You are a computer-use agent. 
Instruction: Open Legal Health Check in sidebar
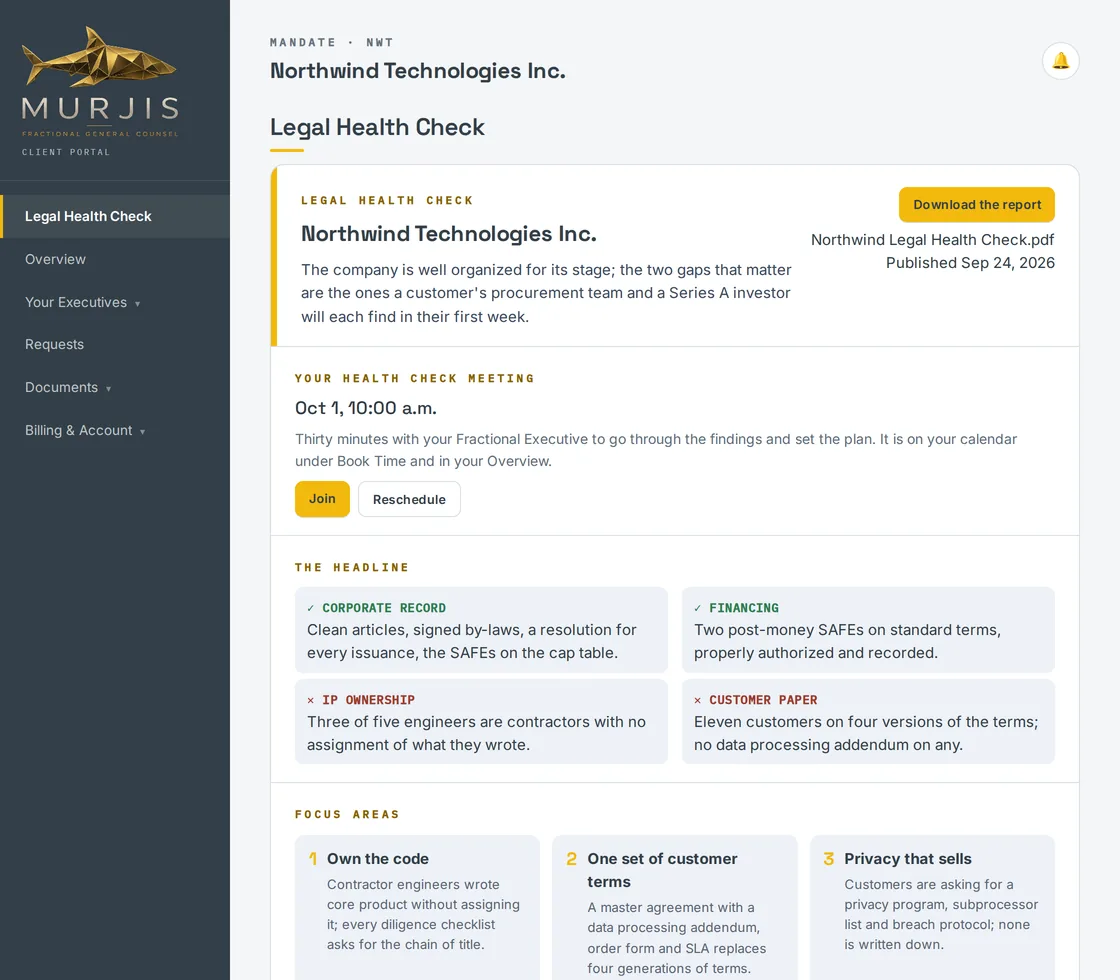click(115, 216)
